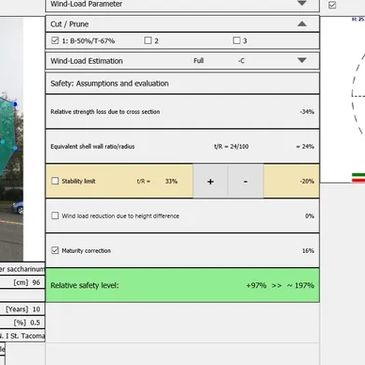Enable cut option 2 checkbox
Viewport: 365px width, 365px height.
coord(148,41)
